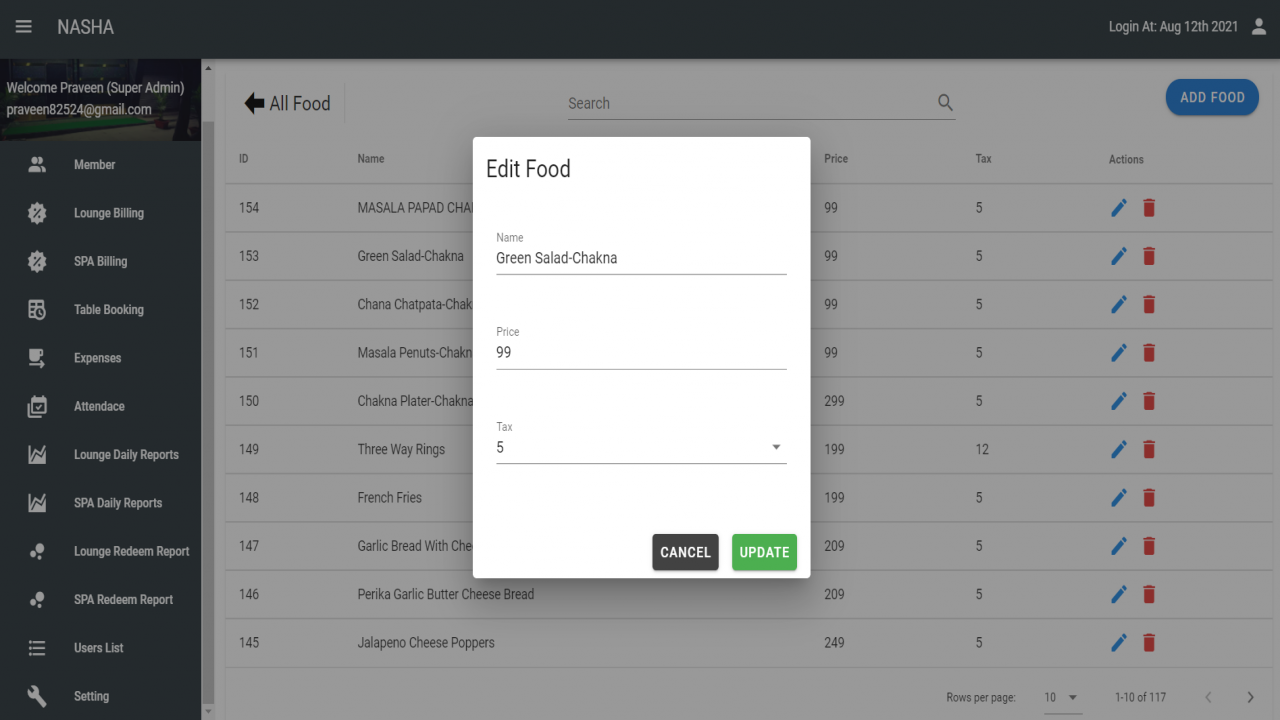The width and height of the screenshot is (1280, 720).
Task: Open the hamburger navigation menu
Action: click(x=23, y=27)
